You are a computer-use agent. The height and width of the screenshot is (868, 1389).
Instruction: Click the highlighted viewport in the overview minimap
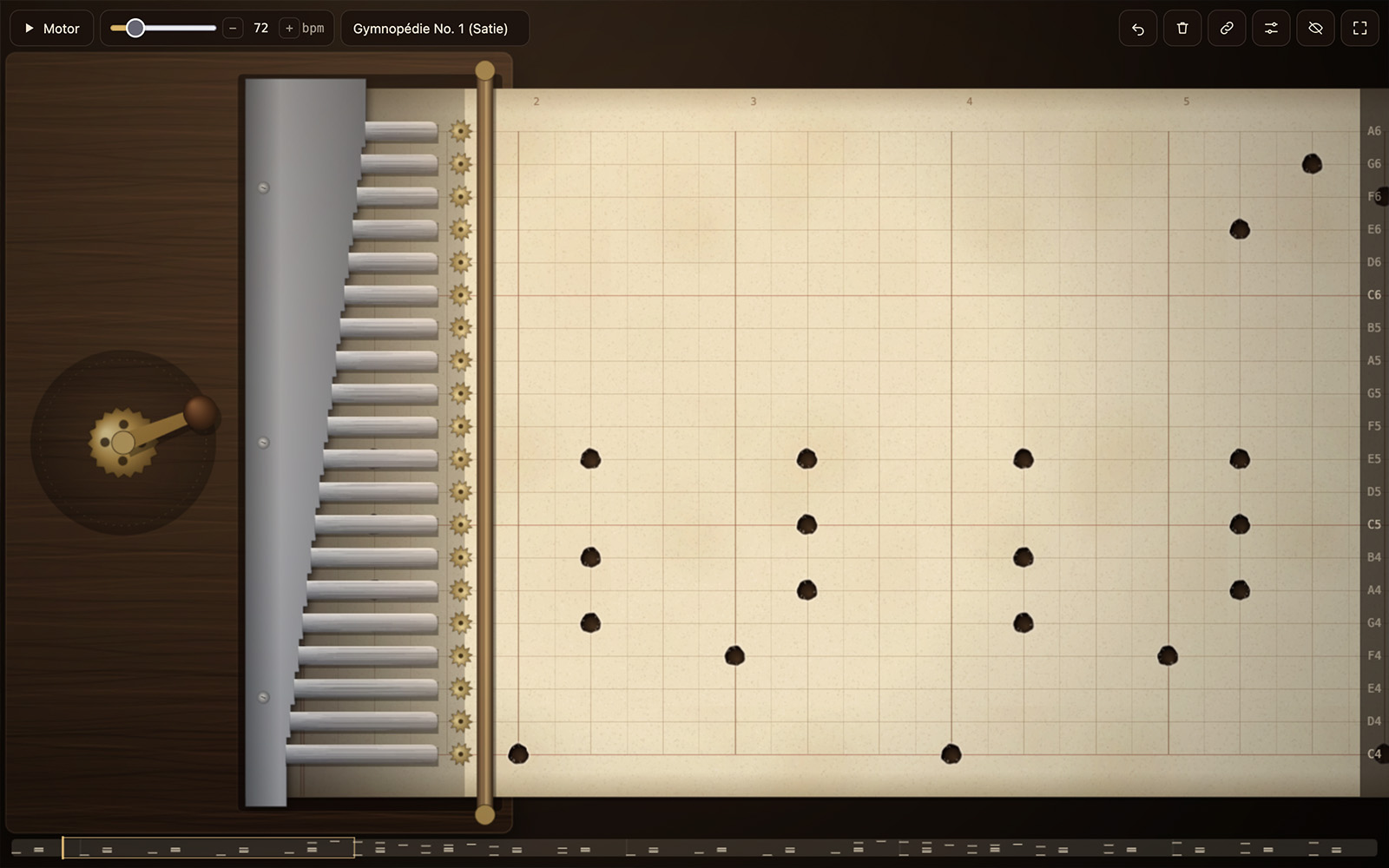(208, 848)
